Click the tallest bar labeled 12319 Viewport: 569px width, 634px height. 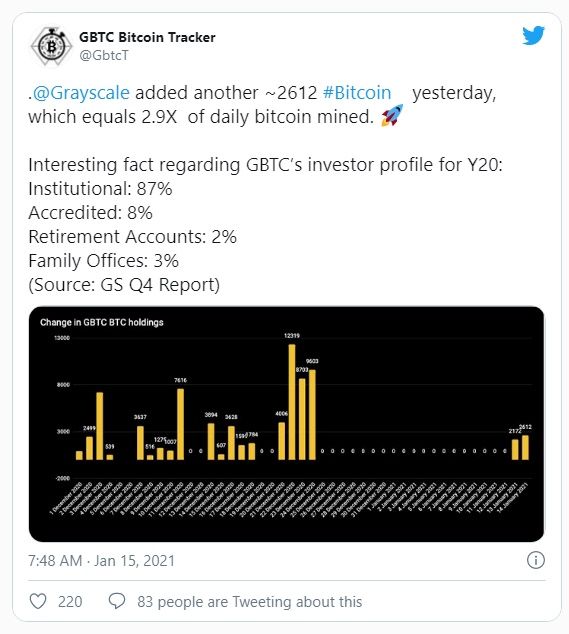pos(292,402)
